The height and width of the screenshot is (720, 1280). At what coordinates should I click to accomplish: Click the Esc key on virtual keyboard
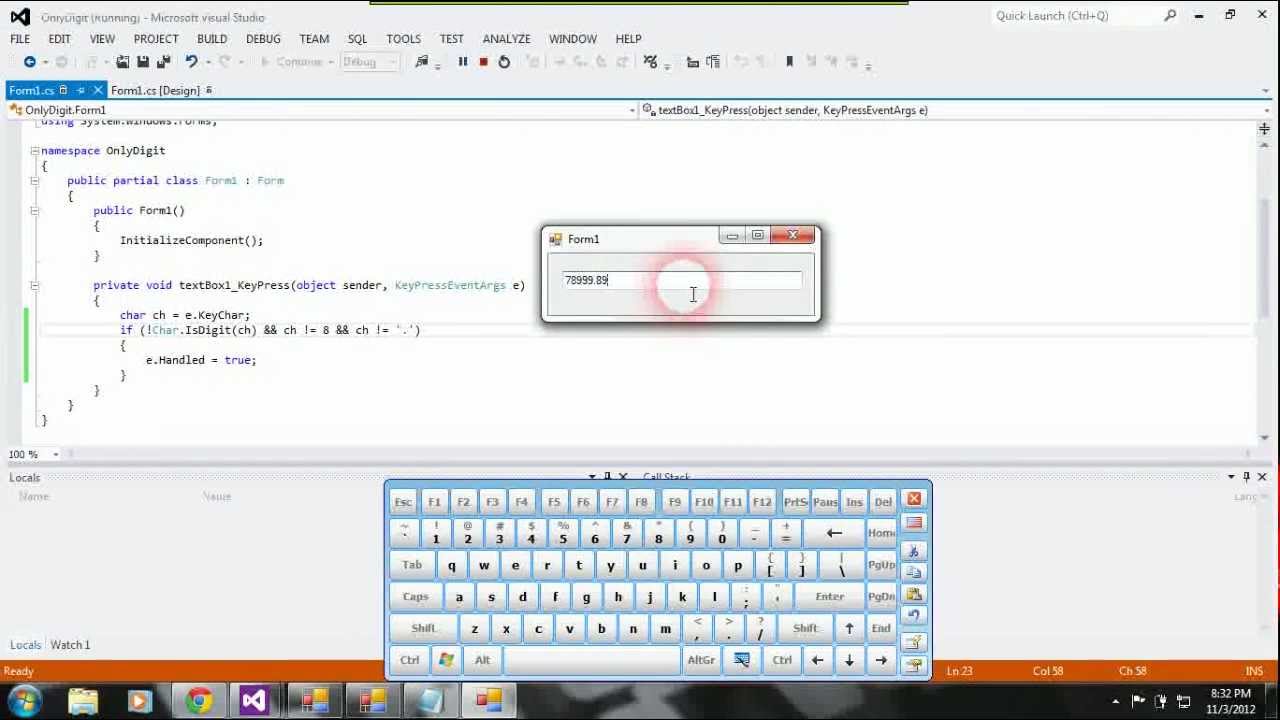tap(403, 502)
